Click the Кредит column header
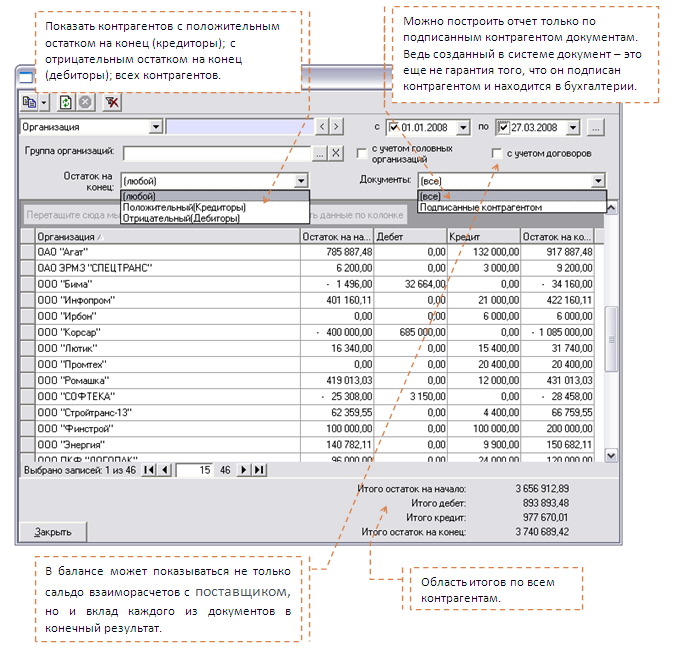Screen dimensions: 677x653 [484, 237]
